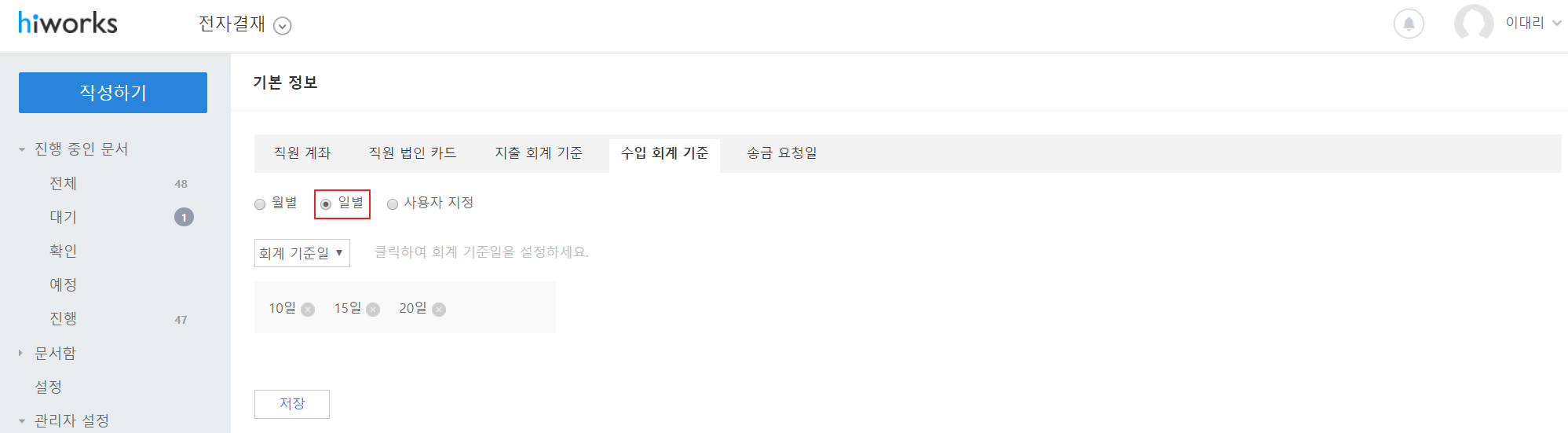
Task: Remove the 15일 date tag
Action: pyautogui.click(x=373, y=310)
